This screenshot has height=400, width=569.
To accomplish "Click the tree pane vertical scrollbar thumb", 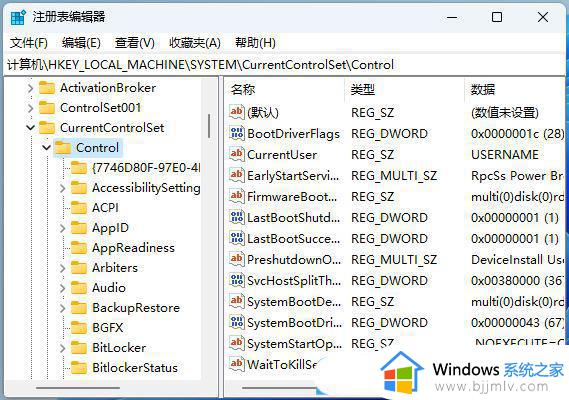I will point(209,126).
